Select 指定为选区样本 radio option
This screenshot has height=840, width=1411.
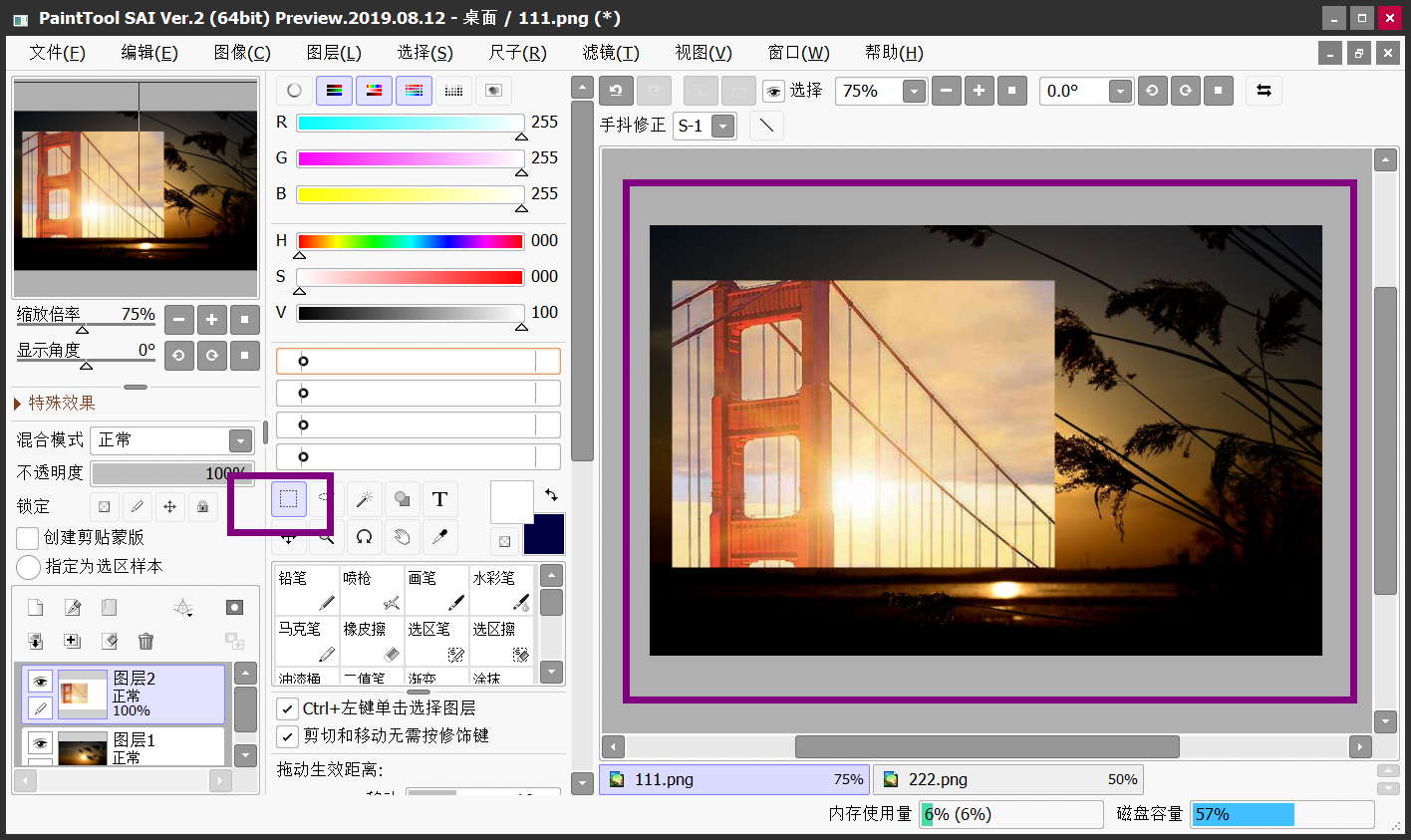pyautogui.click(x=28, y=567)
